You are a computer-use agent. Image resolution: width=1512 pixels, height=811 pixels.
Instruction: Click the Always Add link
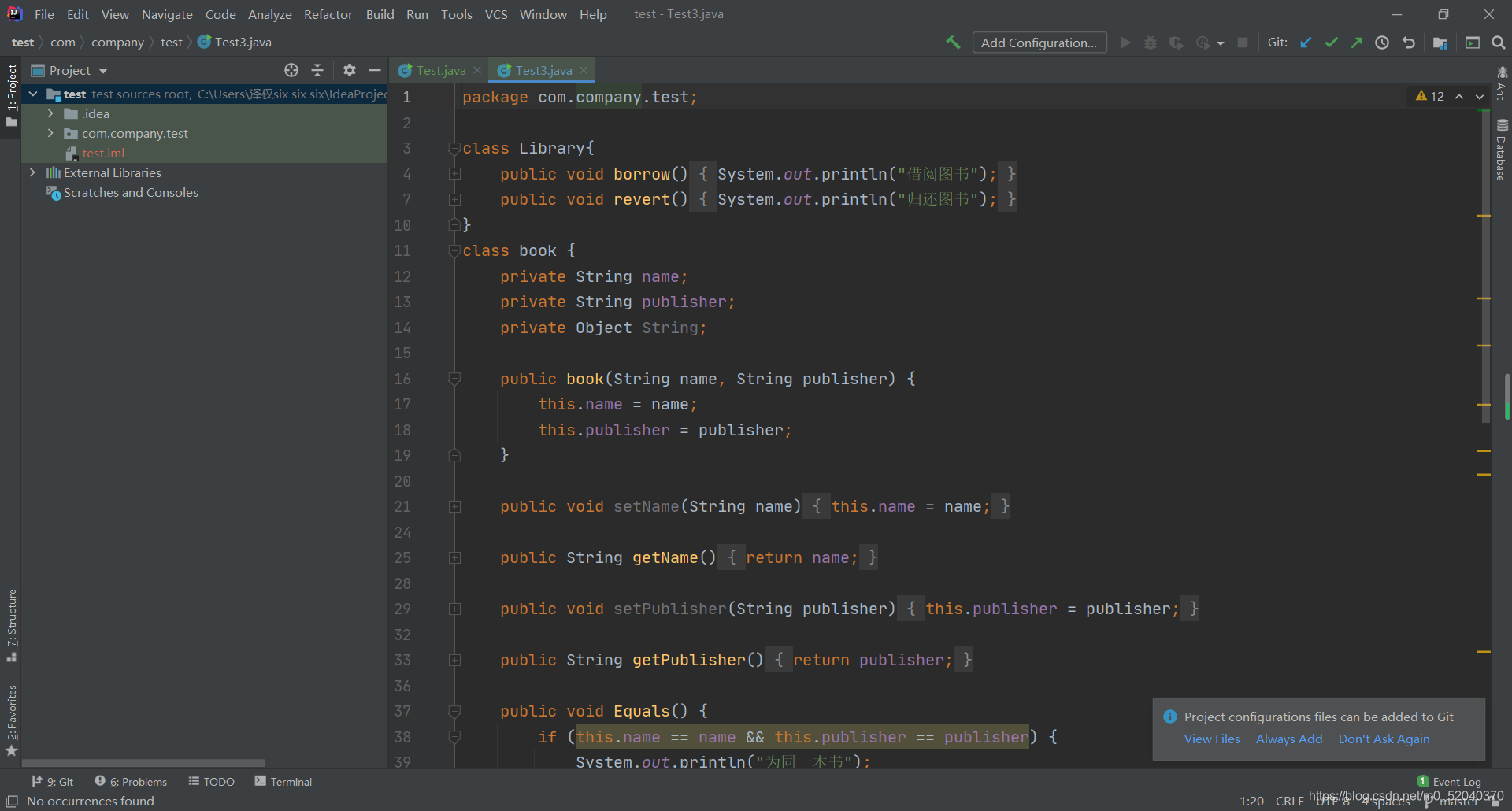coord(1288,739)
